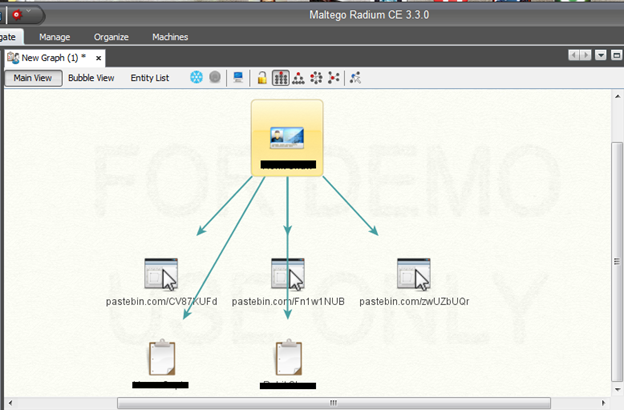Select the yellow highlighted person entity node

287,138
